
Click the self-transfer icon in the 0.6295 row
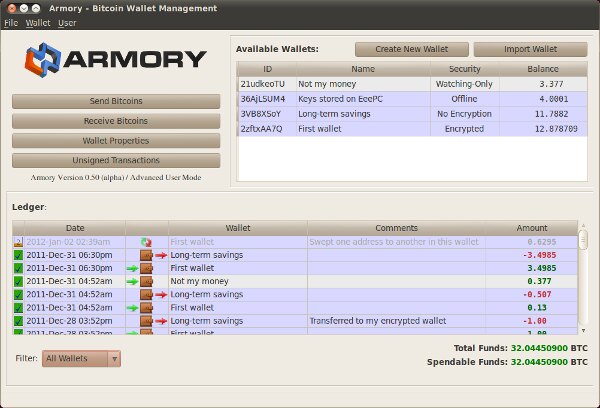[x=146, y=242]
